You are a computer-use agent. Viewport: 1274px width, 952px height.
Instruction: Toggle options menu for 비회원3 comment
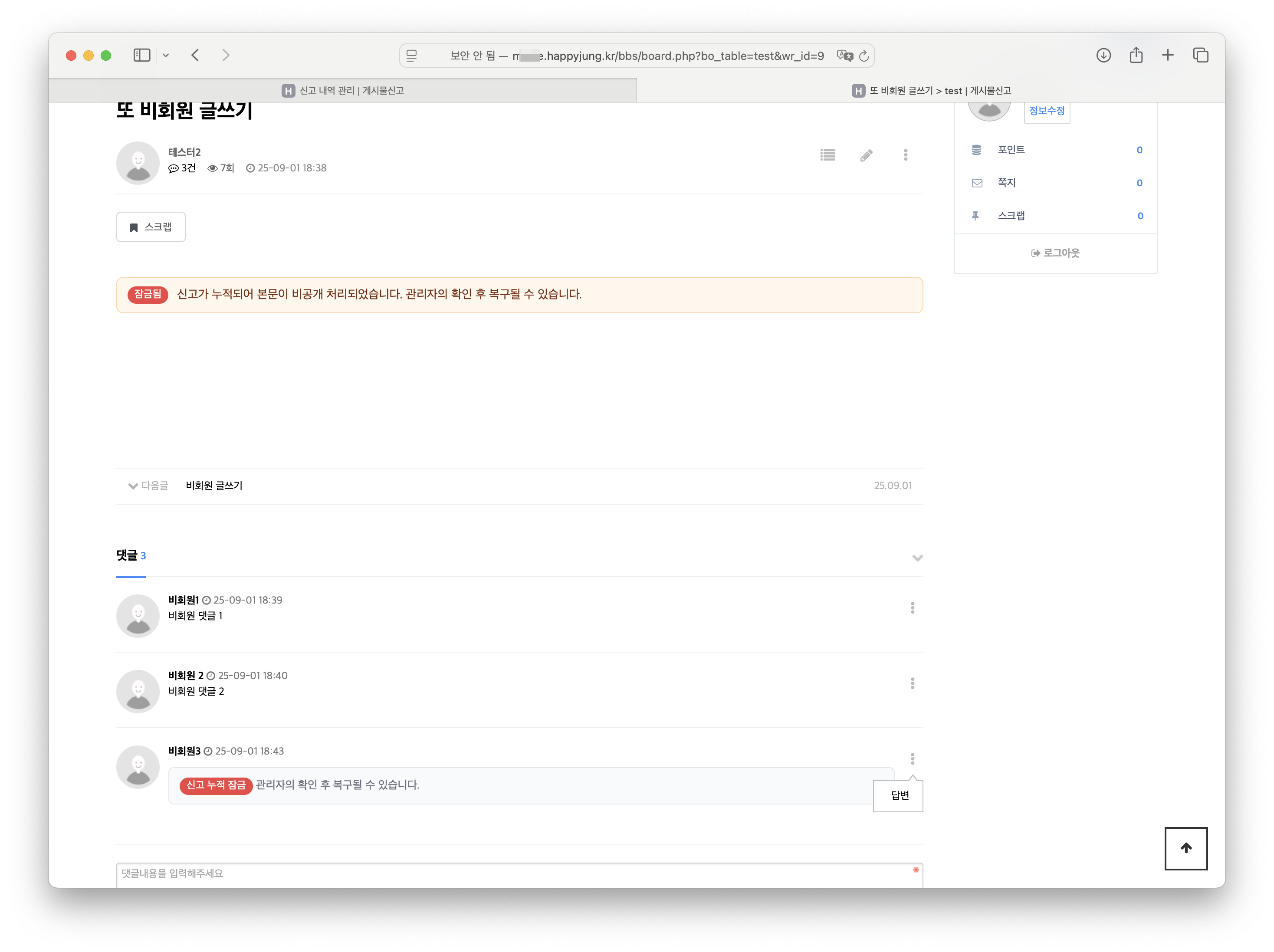[x=912, y=759]
